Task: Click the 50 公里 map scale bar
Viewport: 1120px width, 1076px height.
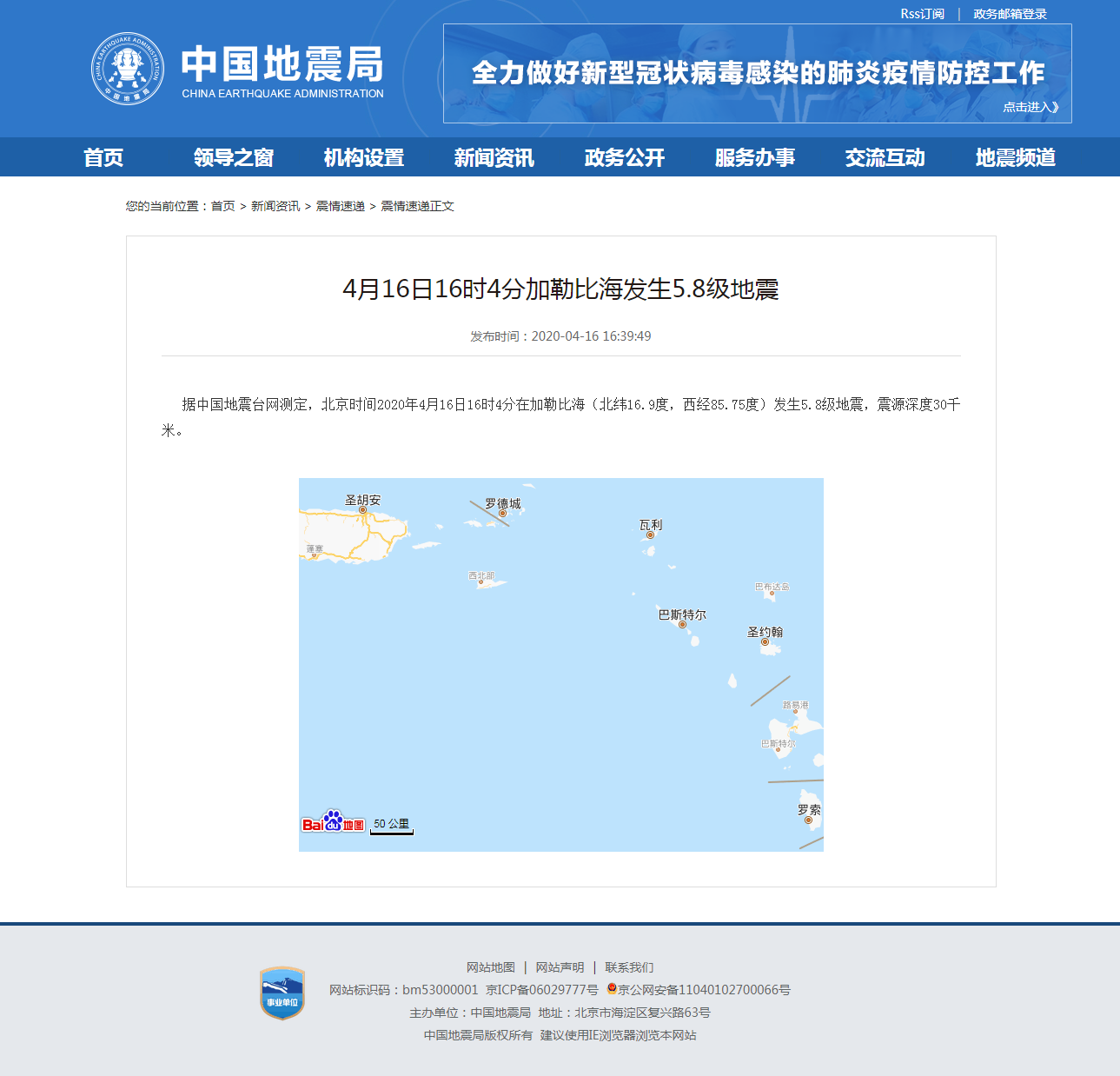Action: point(391,825)
